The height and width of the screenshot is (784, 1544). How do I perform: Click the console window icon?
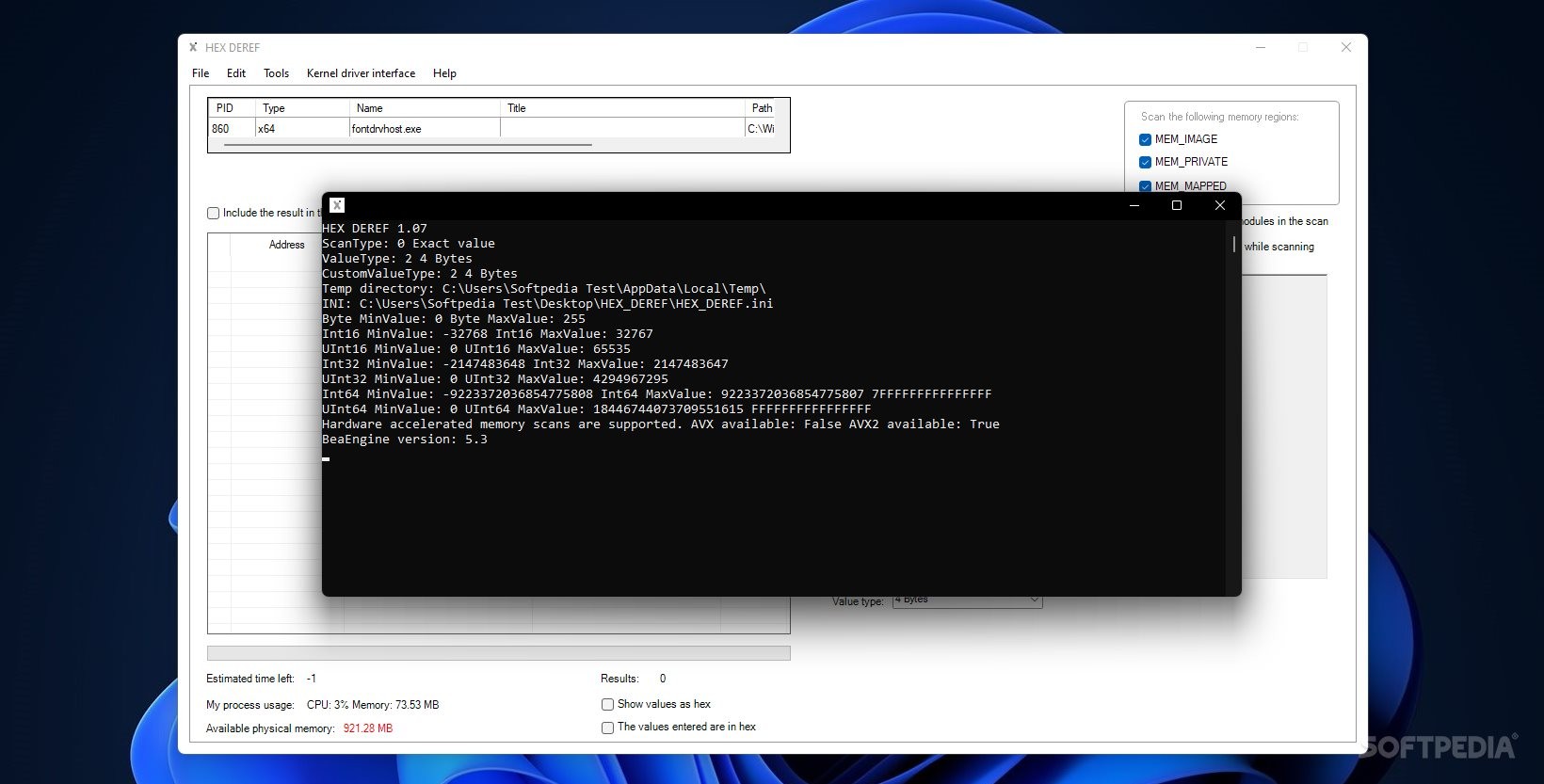[337, 205]
